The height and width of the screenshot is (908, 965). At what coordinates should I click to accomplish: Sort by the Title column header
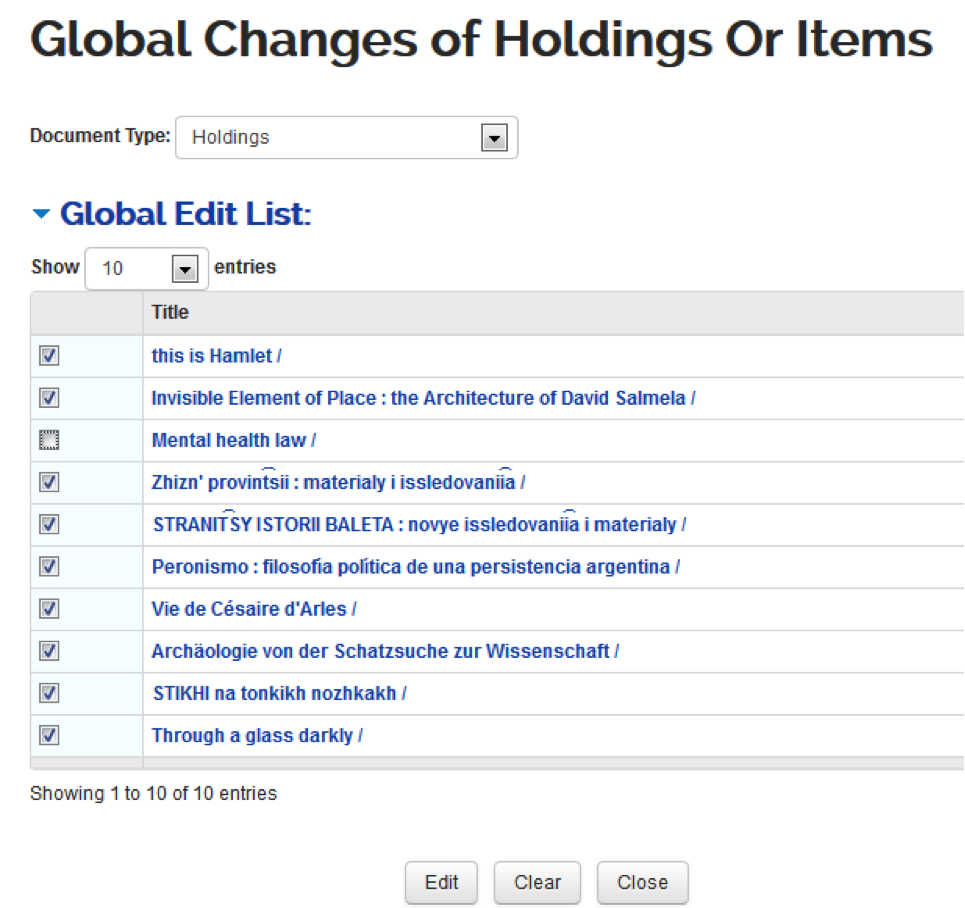coord(170,313)
